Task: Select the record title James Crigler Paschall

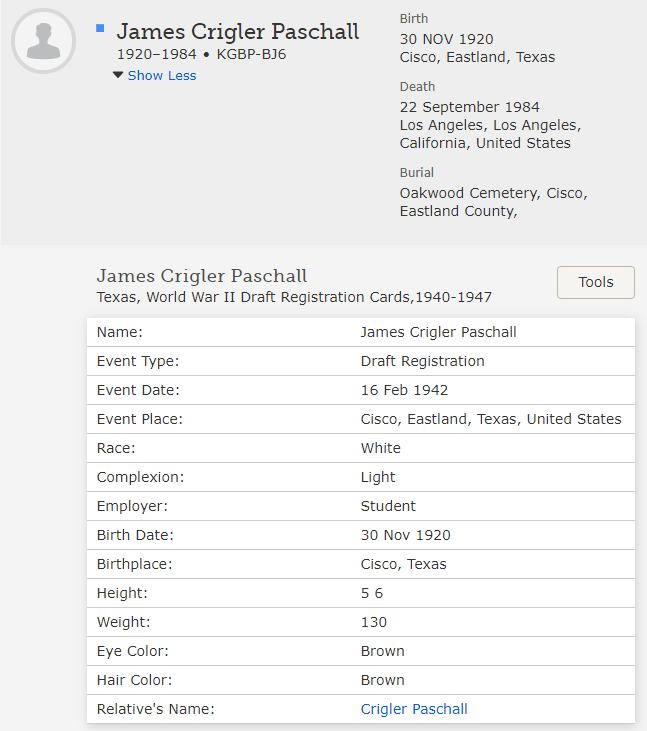Action: [202, 276]
